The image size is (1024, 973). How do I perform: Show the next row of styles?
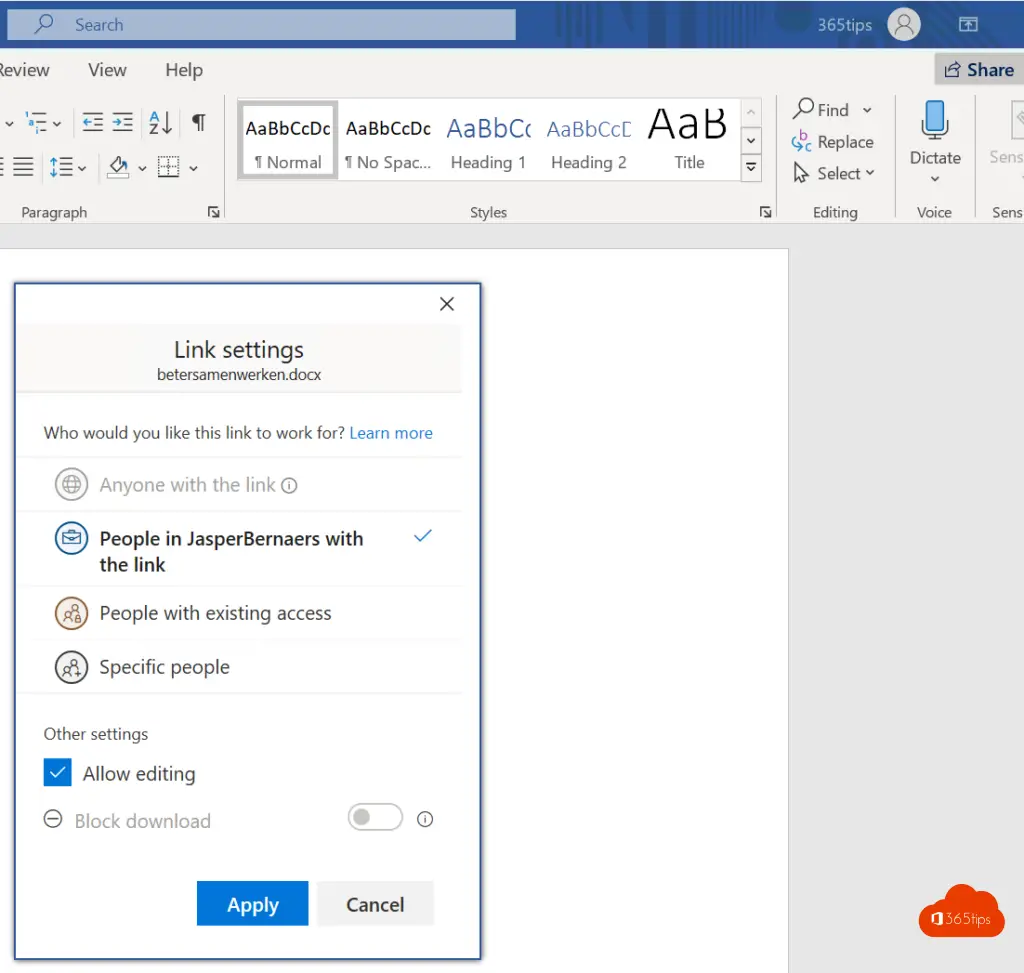coord(751,140)
